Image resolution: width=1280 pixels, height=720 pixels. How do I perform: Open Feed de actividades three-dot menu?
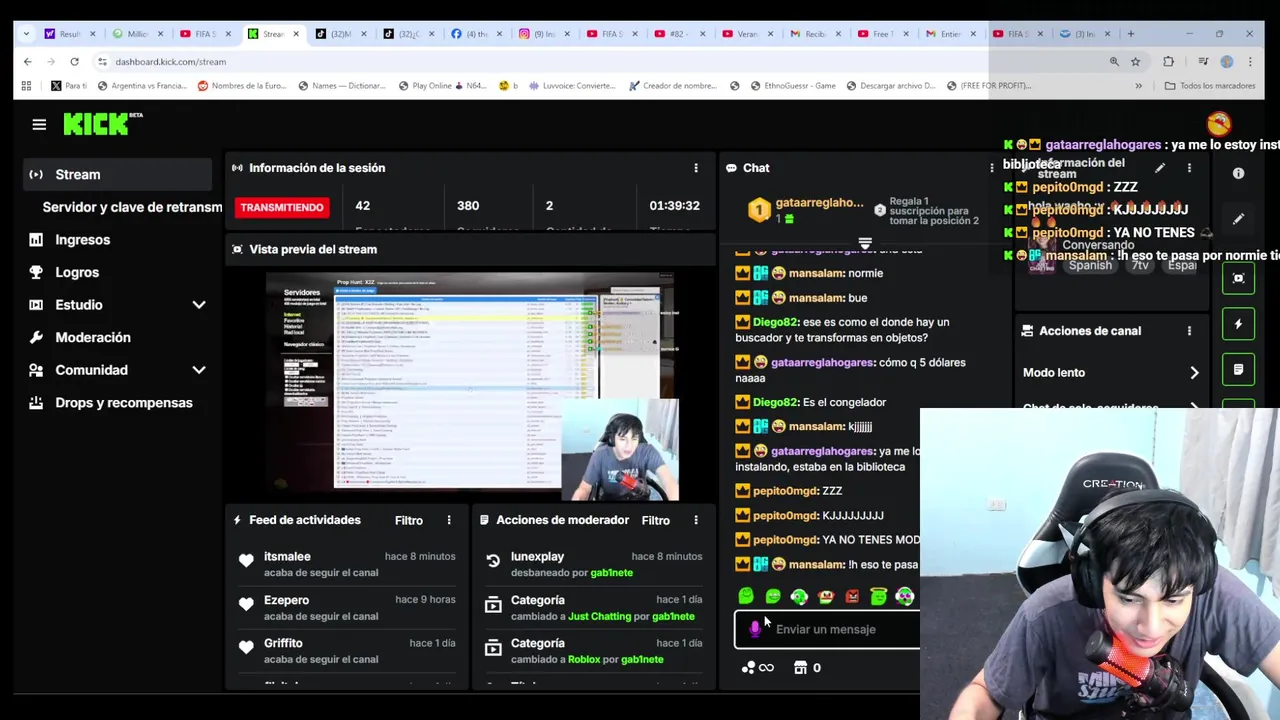pos(449,520)
